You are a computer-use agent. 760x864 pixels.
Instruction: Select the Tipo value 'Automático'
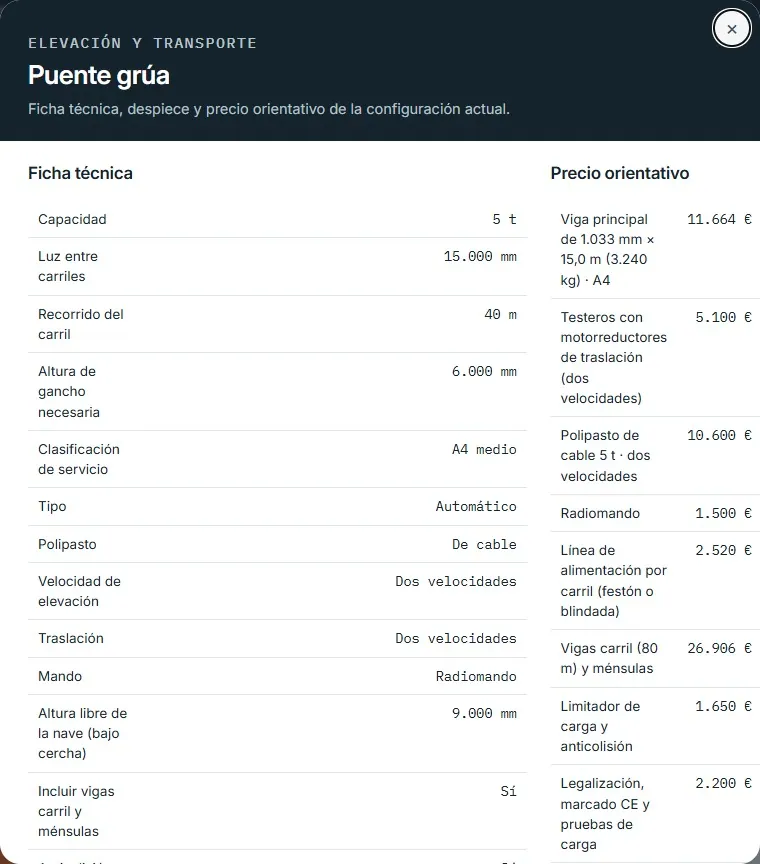476,506
